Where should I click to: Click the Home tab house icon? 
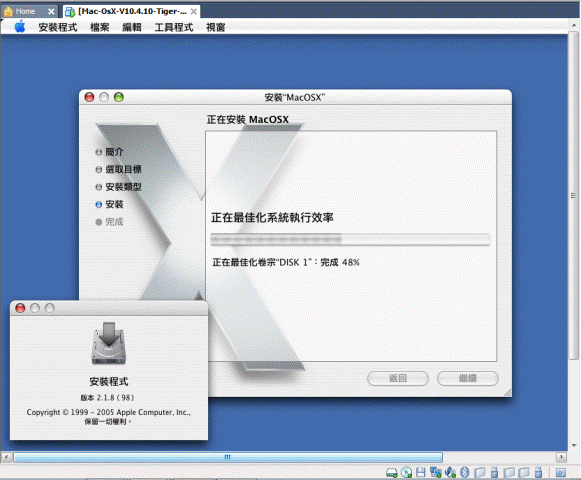coord(8,12)
